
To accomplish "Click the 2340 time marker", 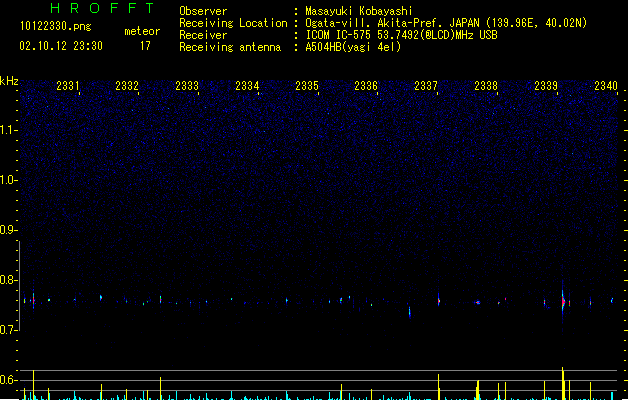I will pos(606,86).
